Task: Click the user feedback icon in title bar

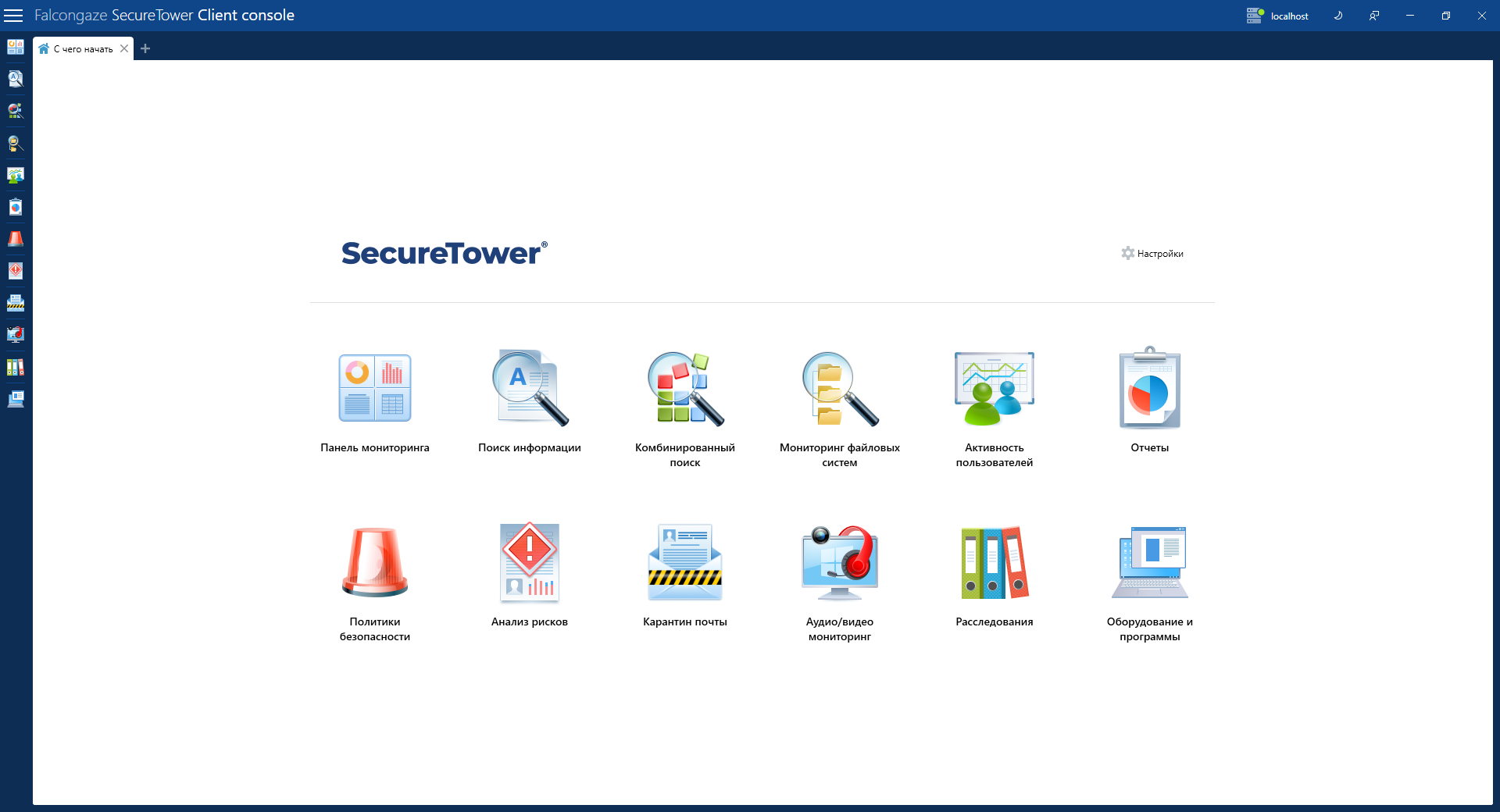Action: pyautogui.click(x=1374, y=16)
